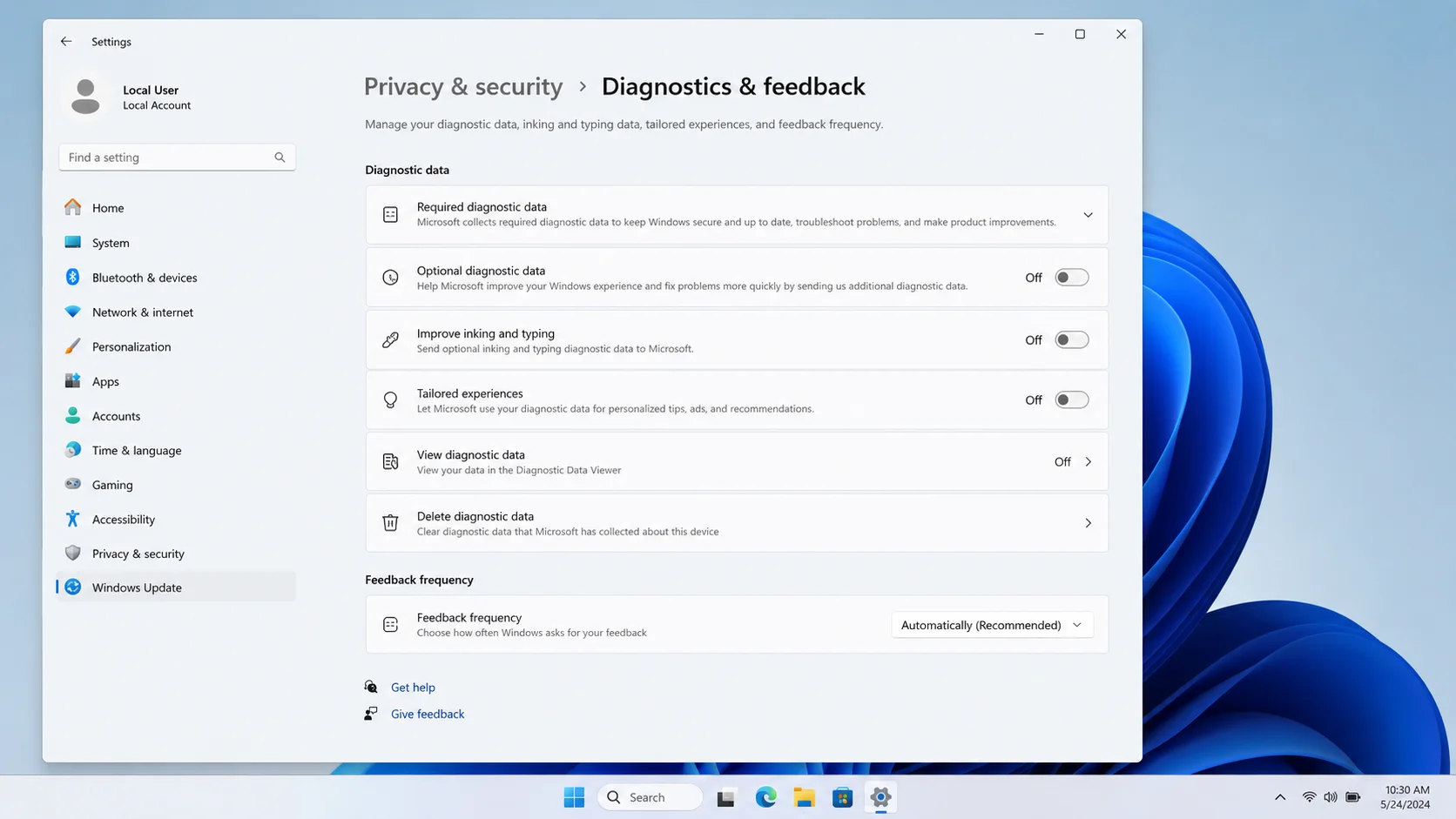Viewport: 1456px width, 819px height.
Task: Click the Delete diagnostic data title
Action: click(x=475, y=516)
